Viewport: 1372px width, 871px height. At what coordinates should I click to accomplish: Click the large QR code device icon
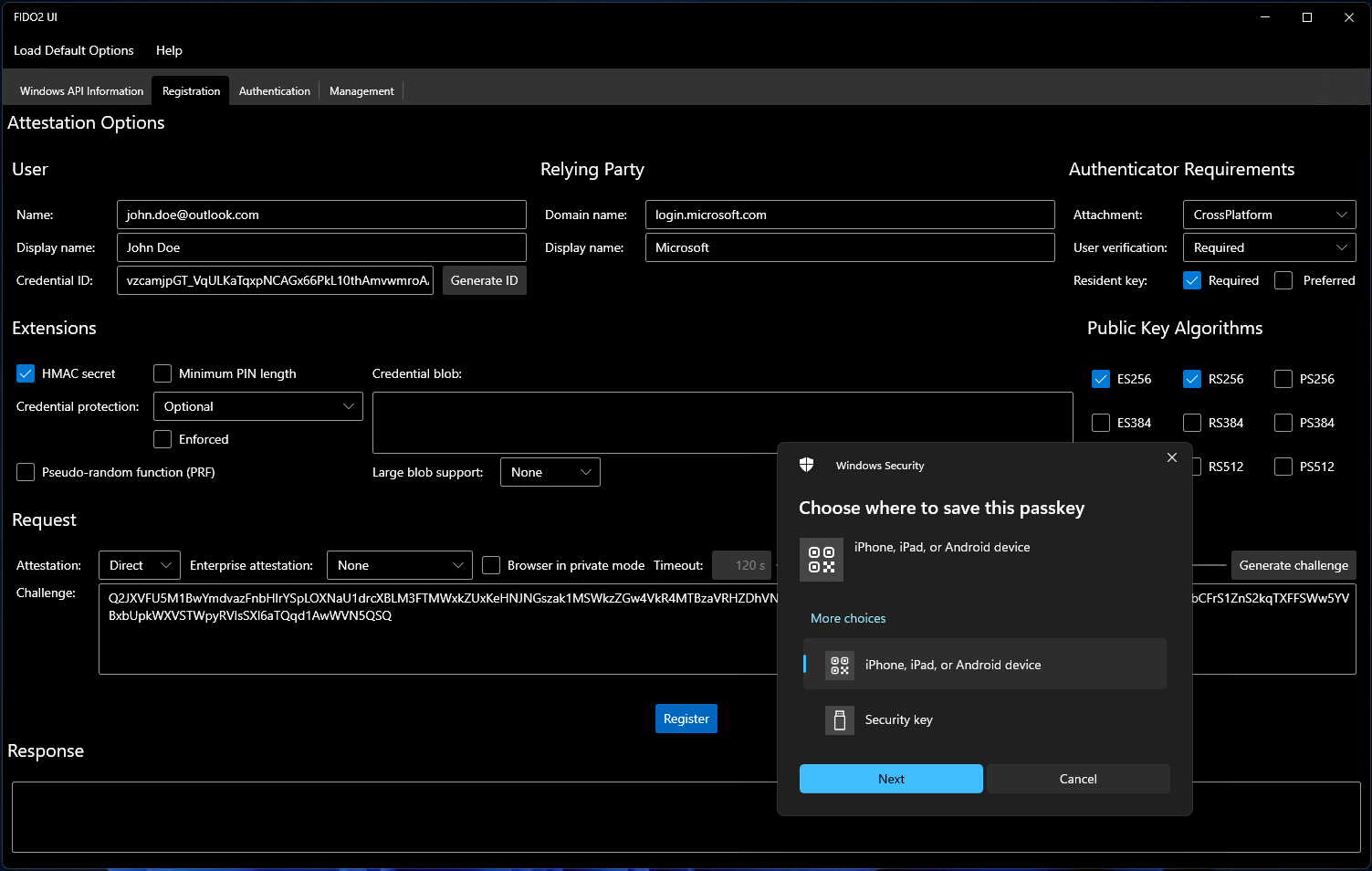(822, 560)
